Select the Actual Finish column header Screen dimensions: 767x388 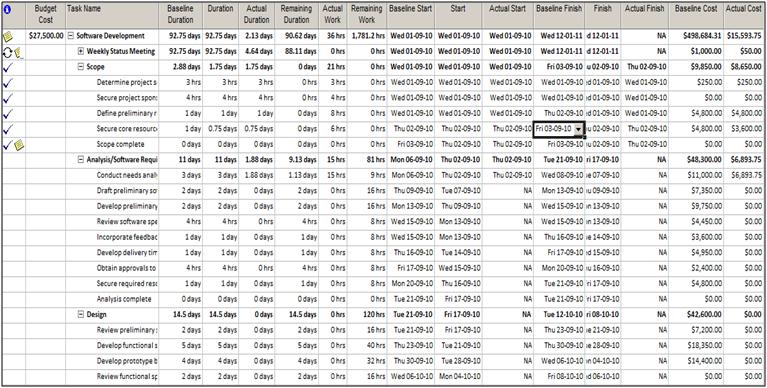pyautogui.click(x=645, y=15)
